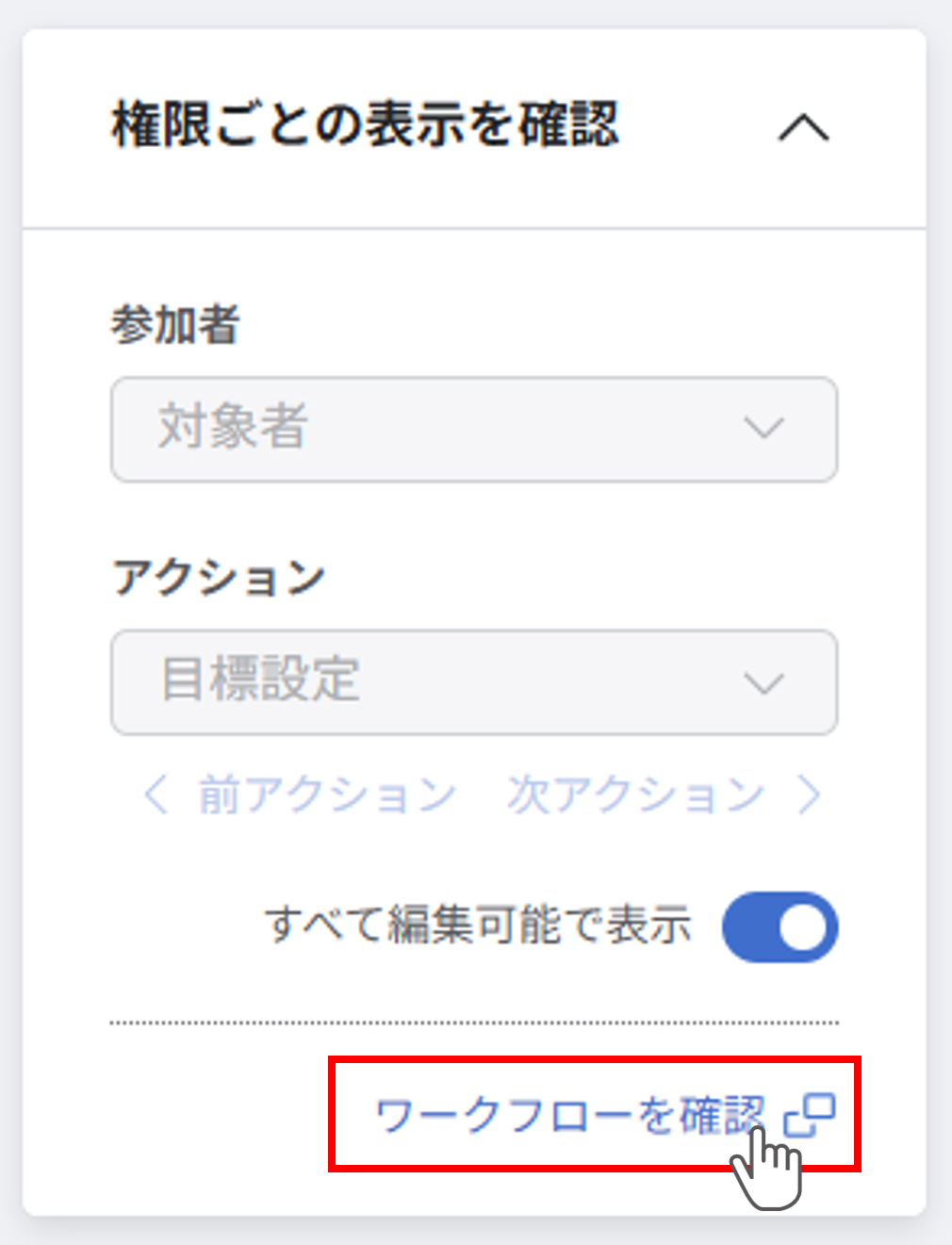This screenshot has width=952, height=1245.
Task: Click the external window icon beside ワークフローを確認
Action: pos(810,1115)
